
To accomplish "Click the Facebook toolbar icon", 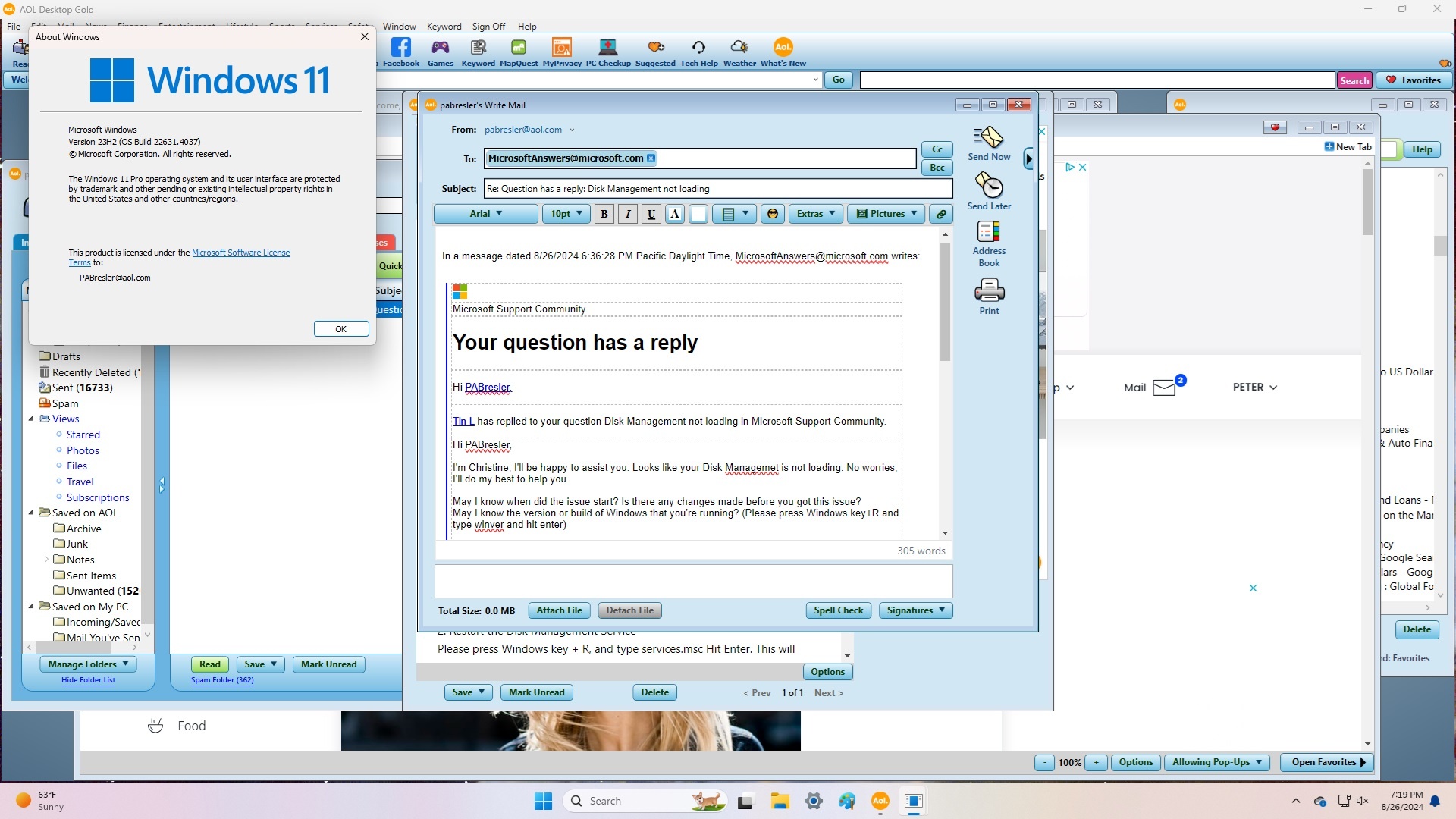I will coord(400,48).
